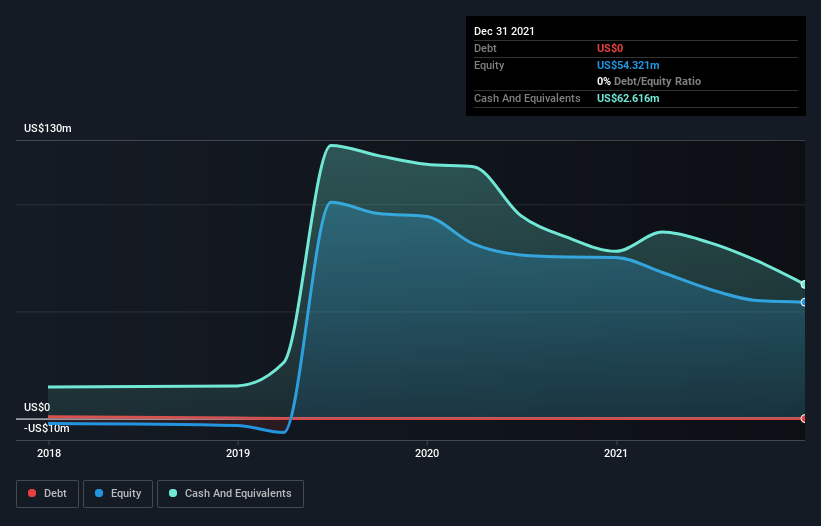Image resolution: width=821 pixels, height=526 pixels.
Task: Click the 2021 x-axis label
Action: pos(616,453)
